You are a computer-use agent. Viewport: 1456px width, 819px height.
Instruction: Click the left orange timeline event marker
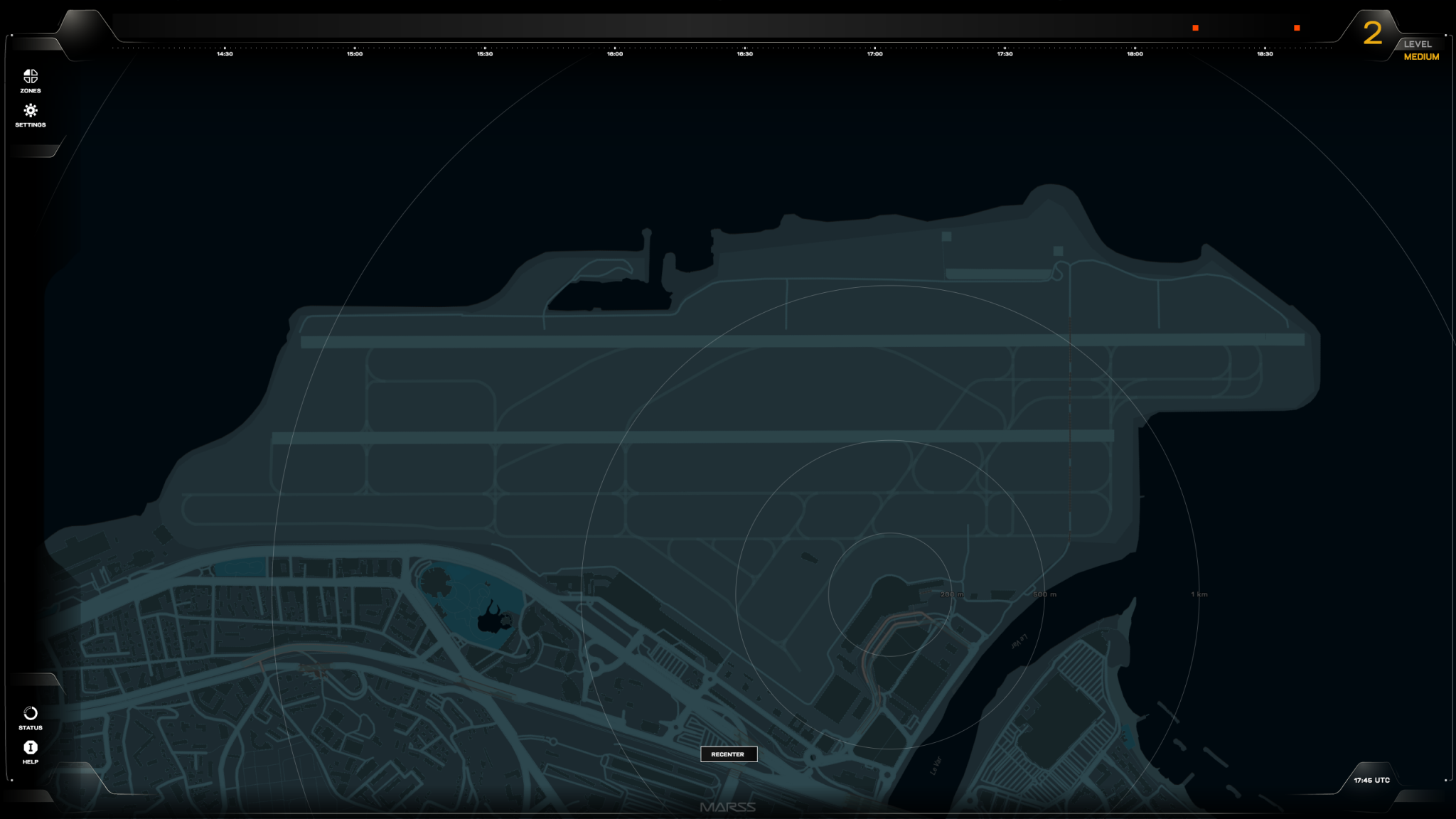1195,28
